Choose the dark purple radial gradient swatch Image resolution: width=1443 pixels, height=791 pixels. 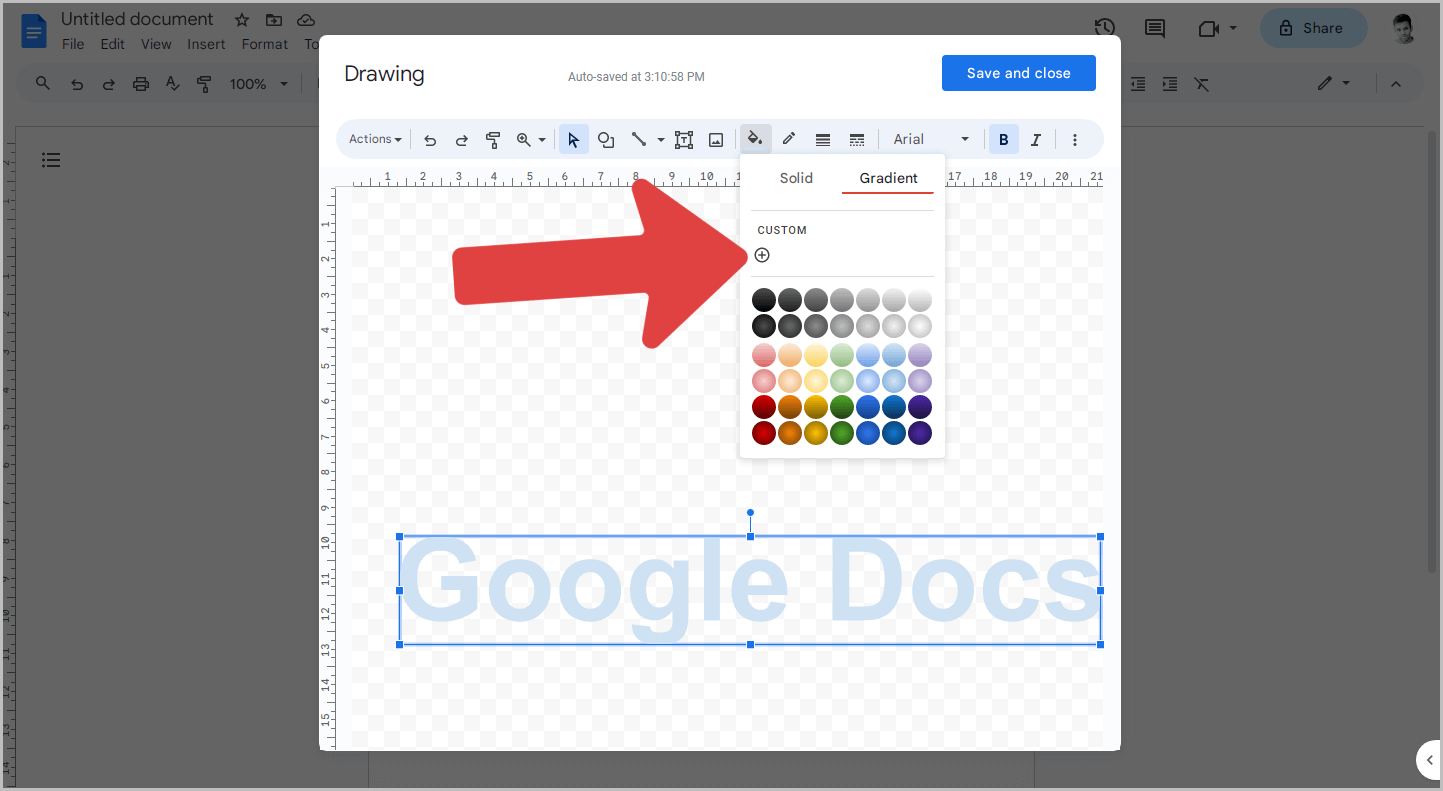(x=920, y=433)
